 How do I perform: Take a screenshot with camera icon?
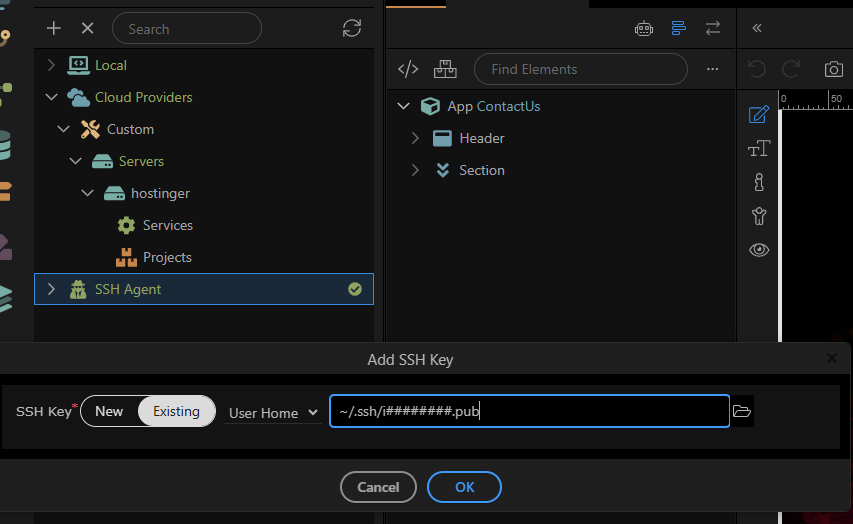pos(833,69)
